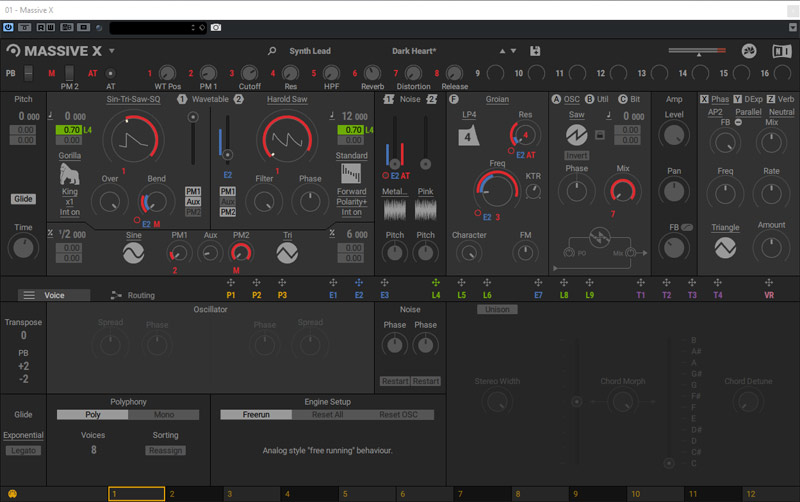
Task: Open the Sin-Tri-Saw-SQ wavetable menu
Action: click(133, 100)
